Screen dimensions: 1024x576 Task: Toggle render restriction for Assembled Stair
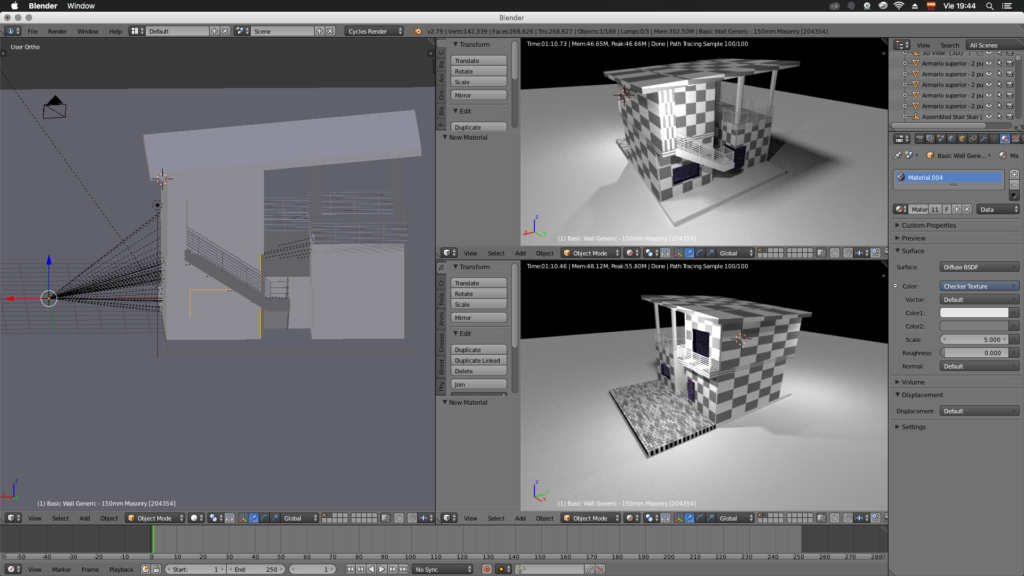(x=1010, y=116)
